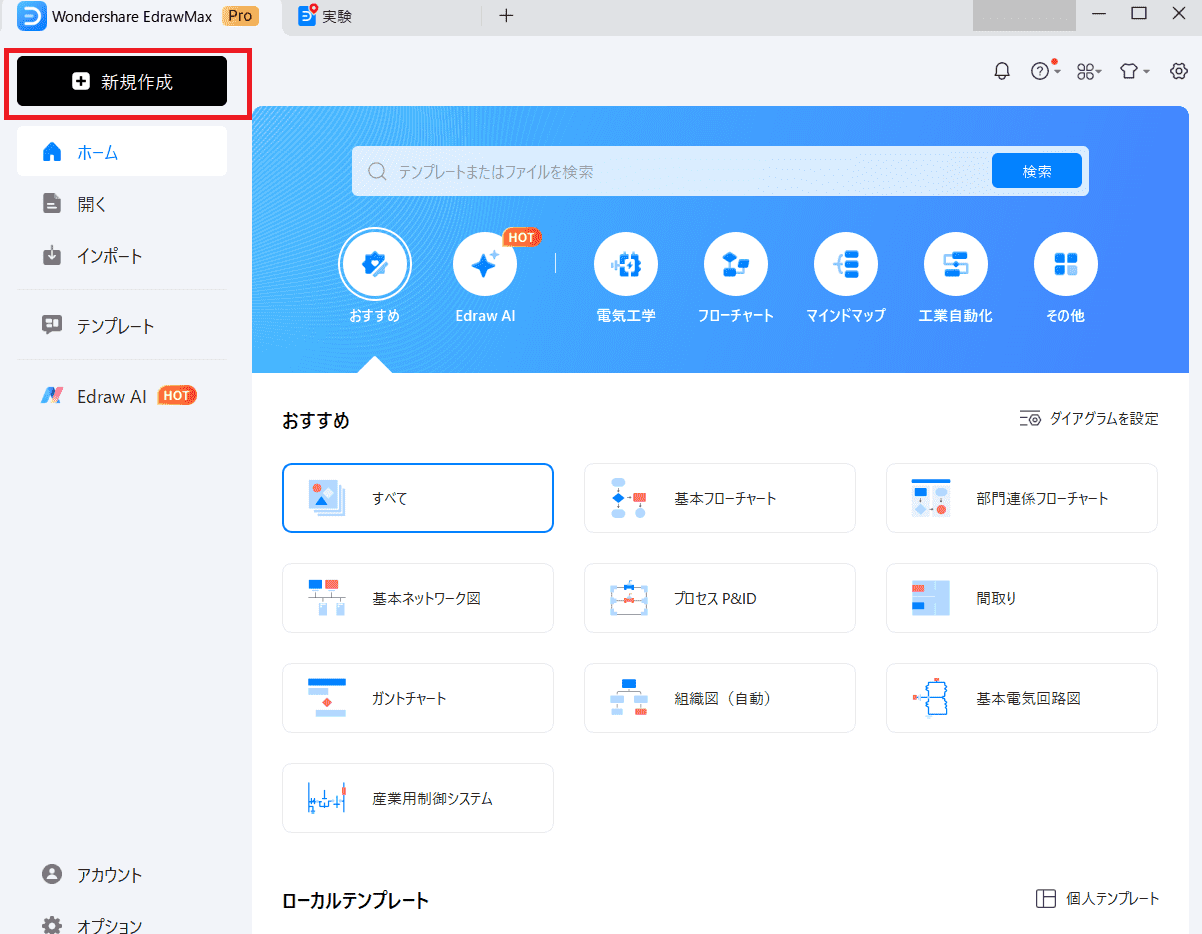Select the フローチャート category icon
Image resolution: width=1202 pixels, height=934 pixels.
(735, 265)
